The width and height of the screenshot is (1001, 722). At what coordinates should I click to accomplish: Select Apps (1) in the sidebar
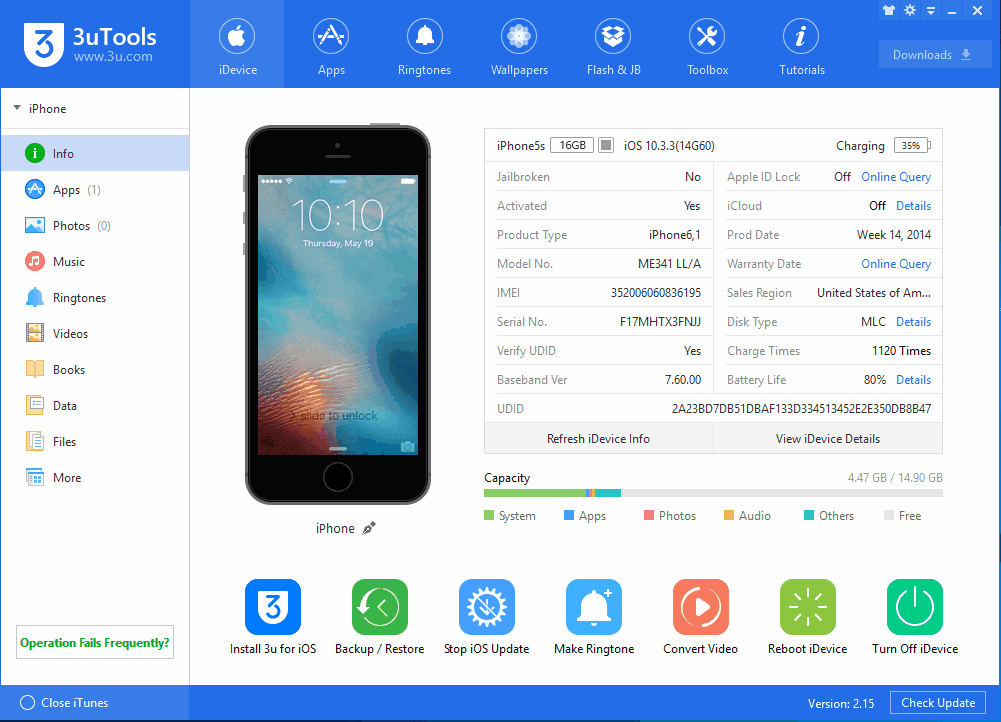click(x=95, y=190)
